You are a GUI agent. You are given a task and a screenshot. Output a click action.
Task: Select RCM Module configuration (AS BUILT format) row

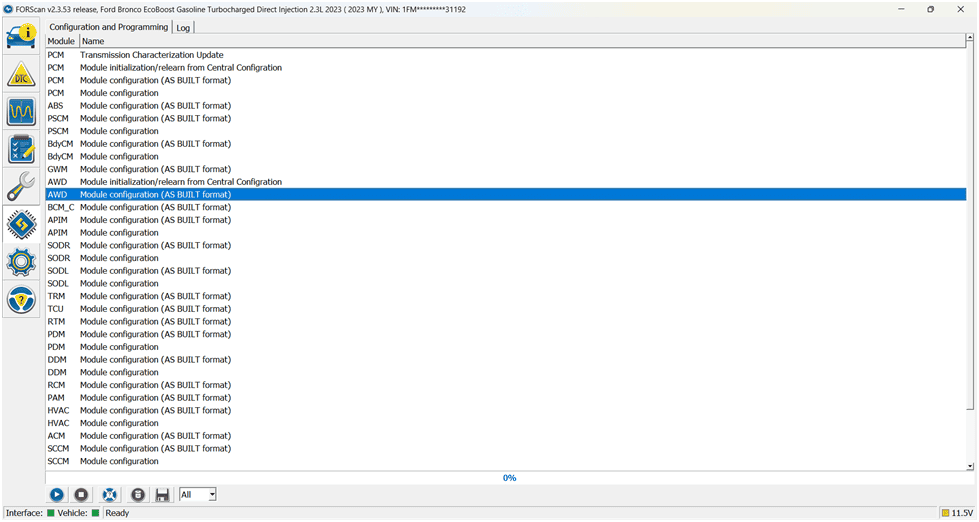pyautogui.click(x=506, y=385)
